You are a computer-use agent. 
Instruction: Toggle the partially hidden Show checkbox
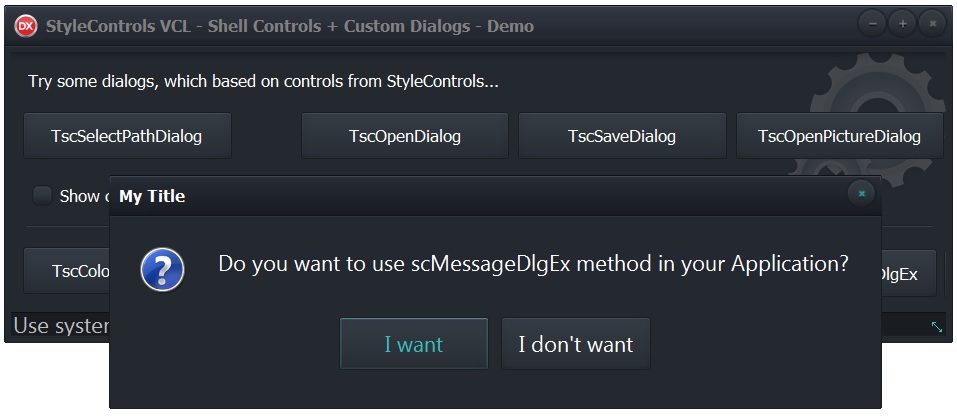(x=42, y=196)
